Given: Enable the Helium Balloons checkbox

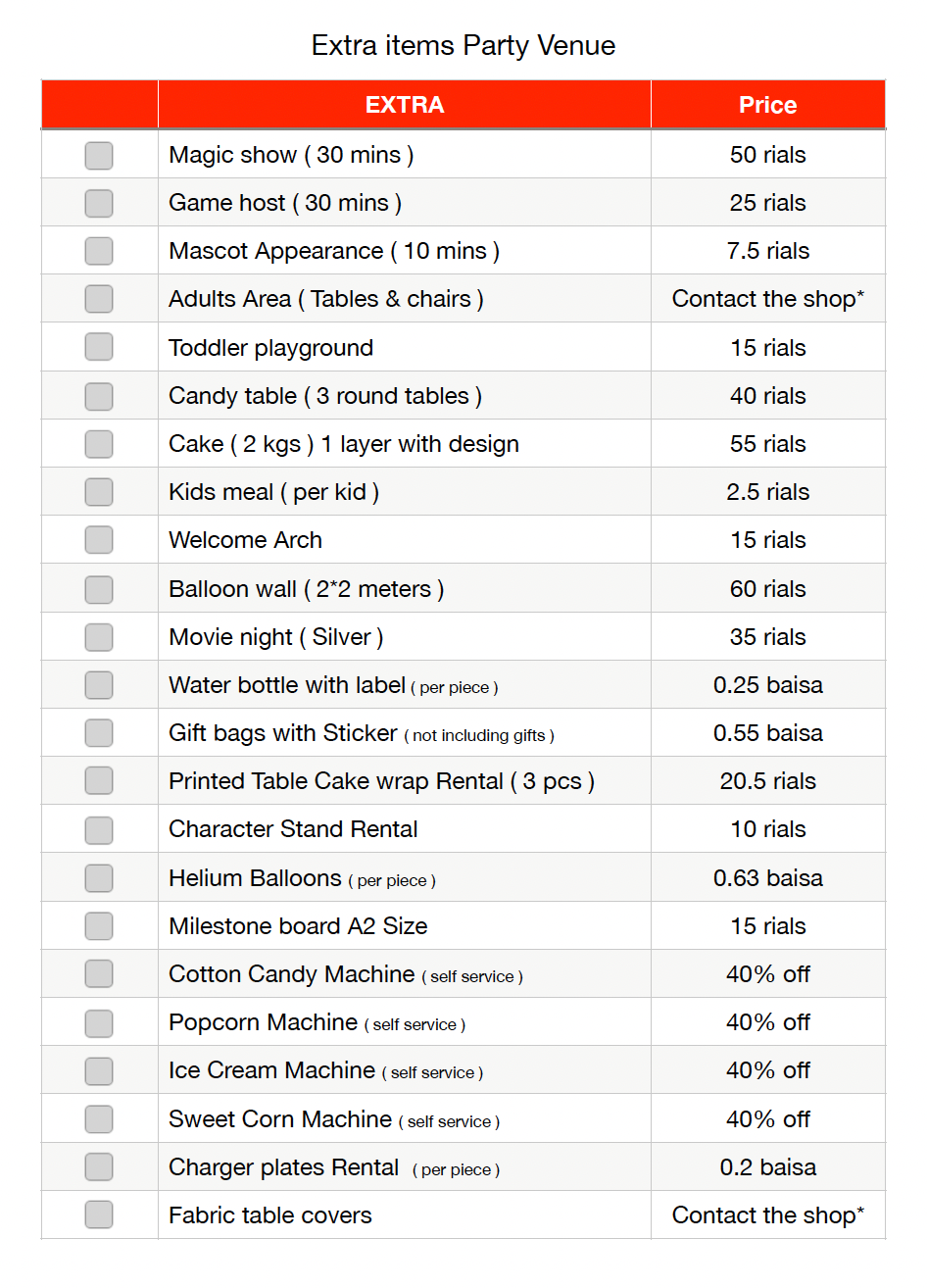Looking at the screenshot, I should coord(99,878).
